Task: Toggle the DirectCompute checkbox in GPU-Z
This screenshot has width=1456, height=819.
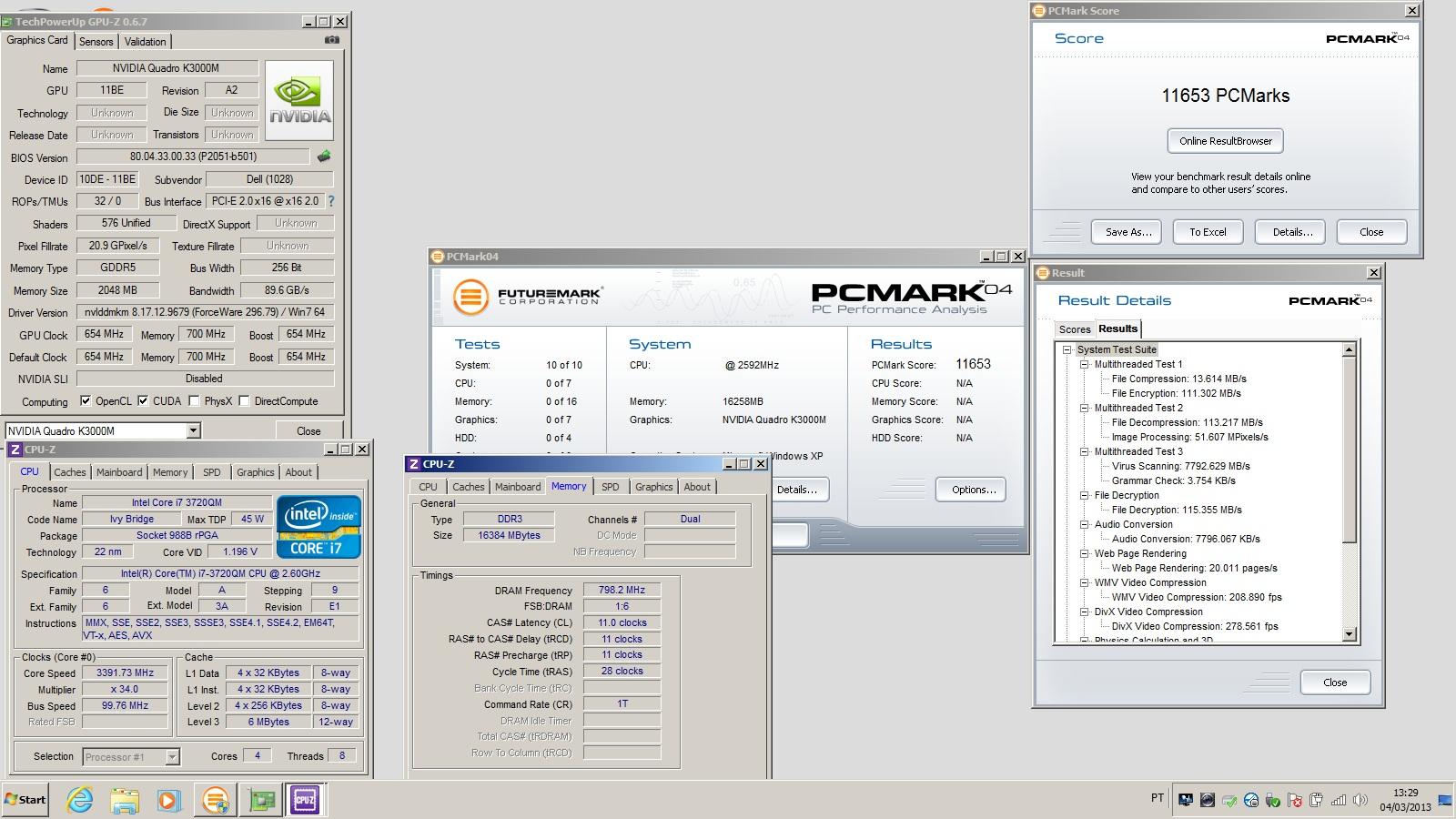Action: (x=244, y=400)
